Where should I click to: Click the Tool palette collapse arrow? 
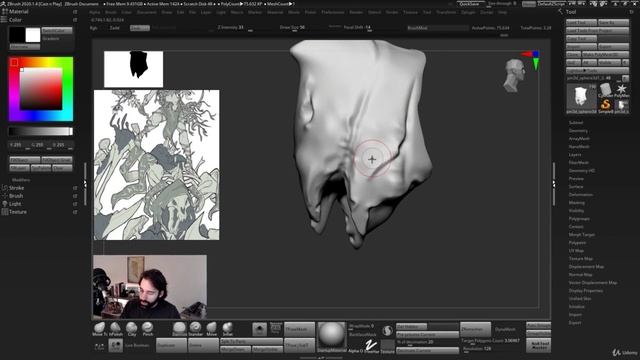point(560,12)
